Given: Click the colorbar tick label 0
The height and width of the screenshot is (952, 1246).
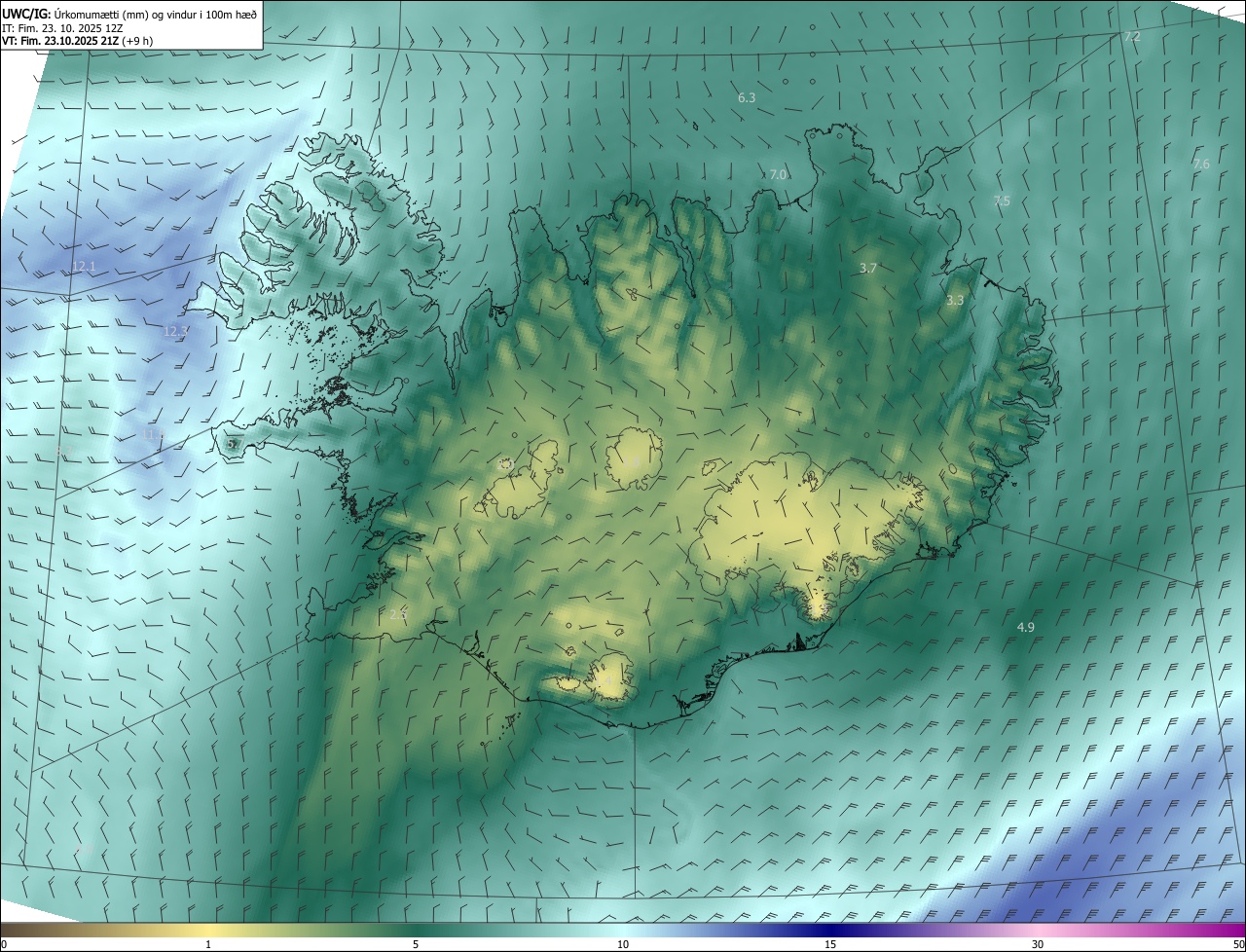Looking at the screenshot, I should (4, 945).
